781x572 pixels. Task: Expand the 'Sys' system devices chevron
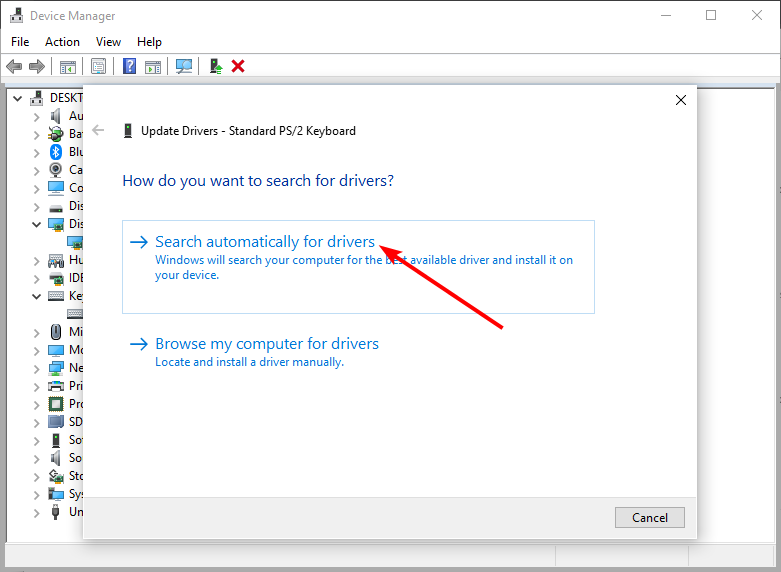tap(36, 494)
